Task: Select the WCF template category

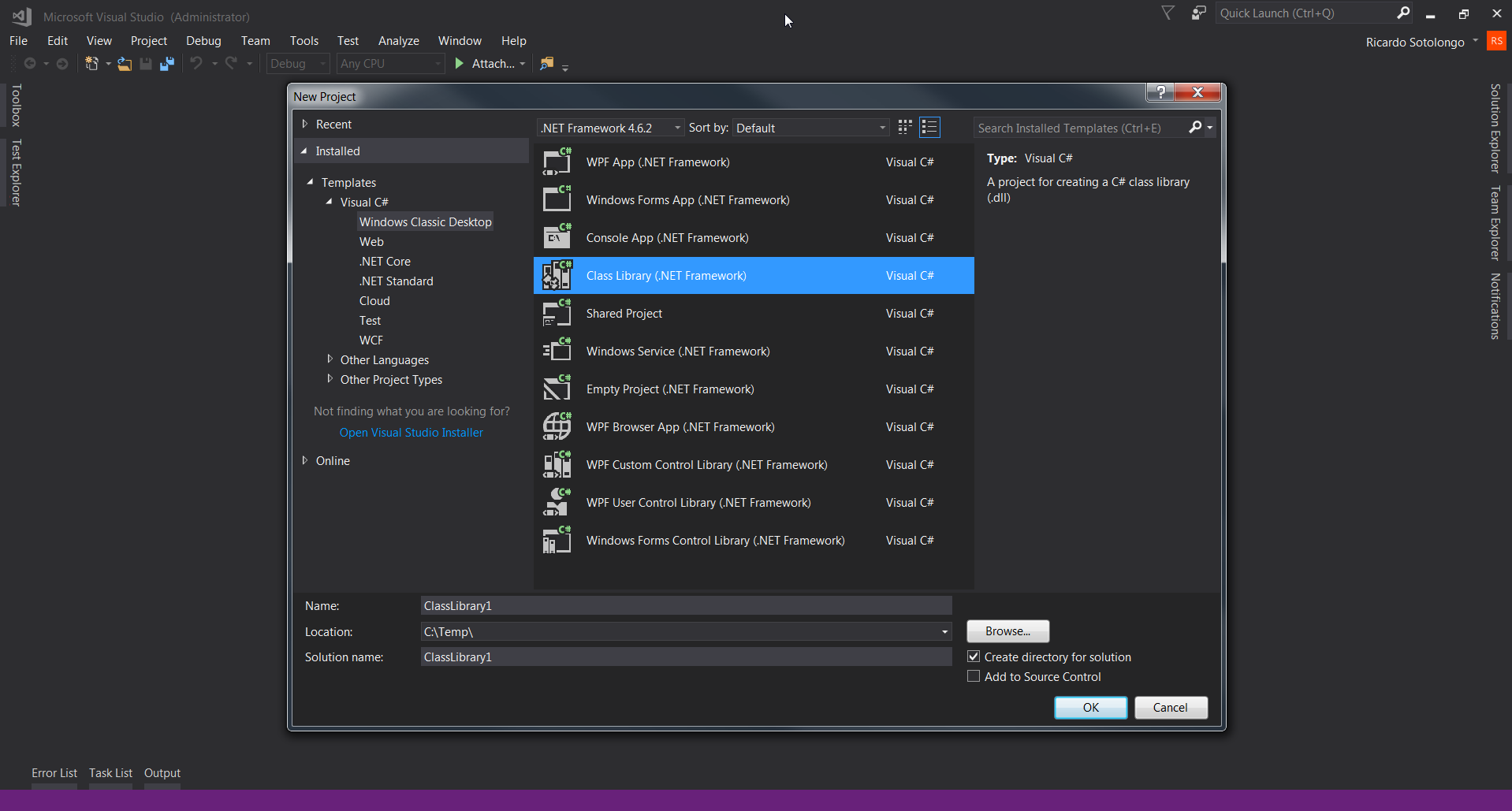Action: tap(371, 340)
